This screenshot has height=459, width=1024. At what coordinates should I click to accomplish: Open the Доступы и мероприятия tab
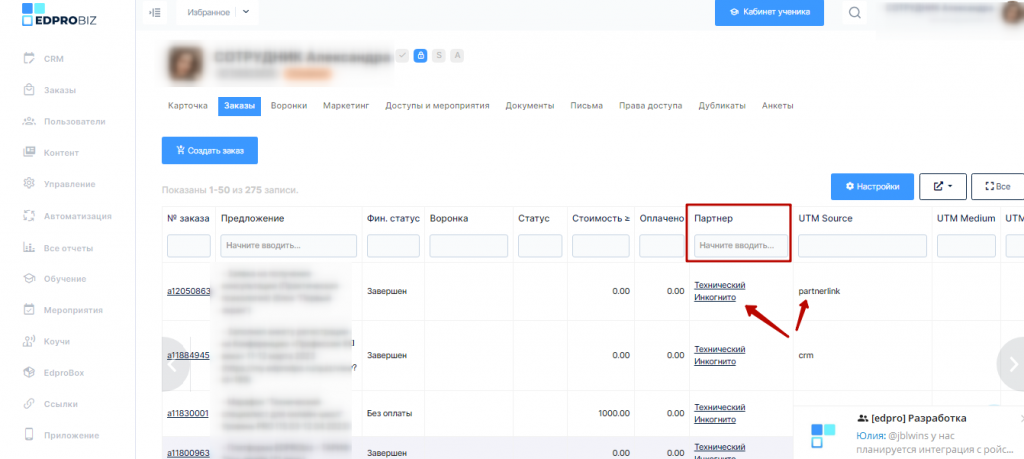point(437,106)
